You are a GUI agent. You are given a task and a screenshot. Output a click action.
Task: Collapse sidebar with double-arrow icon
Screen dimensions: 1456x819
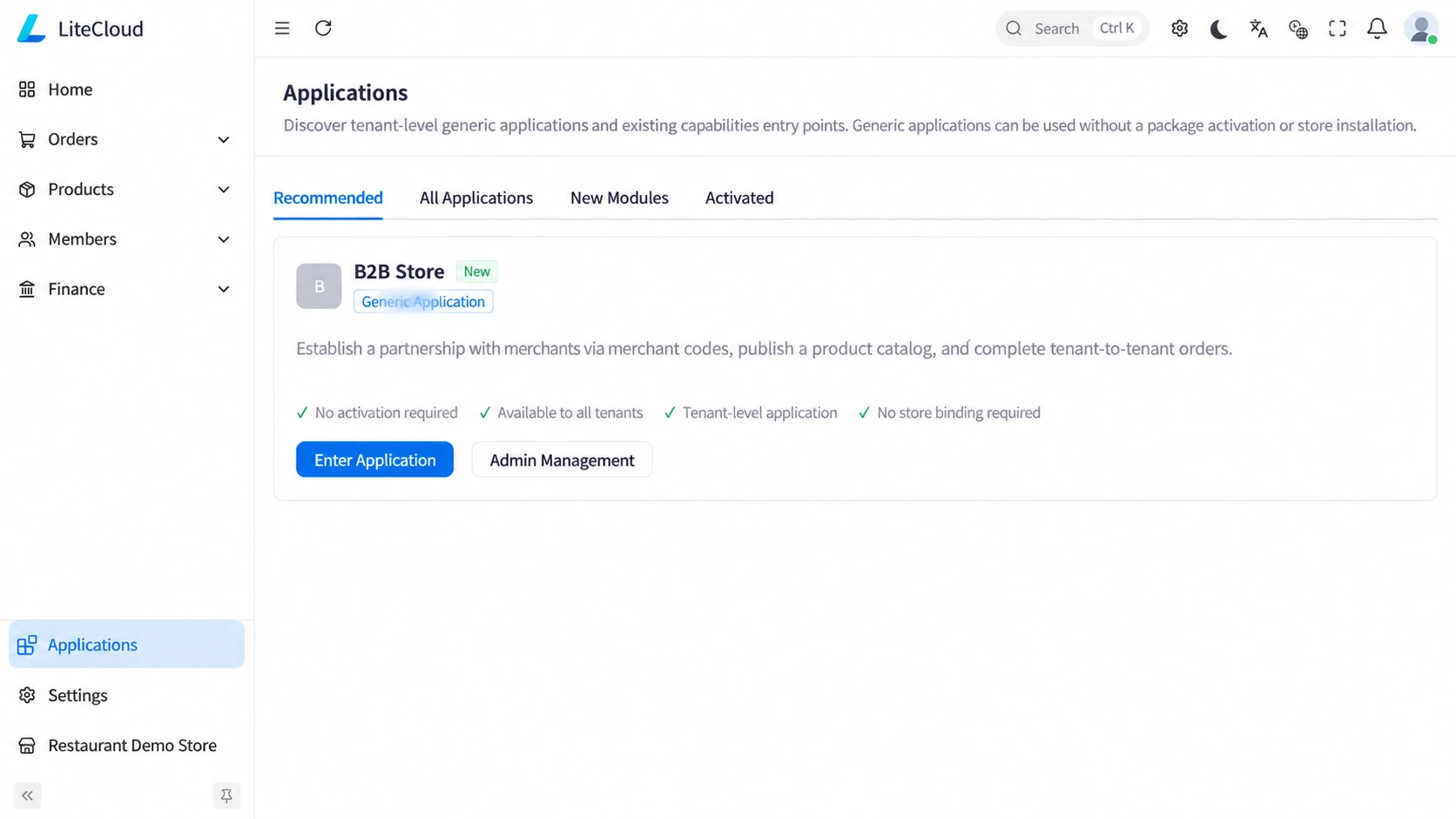(x=27, y=796)
